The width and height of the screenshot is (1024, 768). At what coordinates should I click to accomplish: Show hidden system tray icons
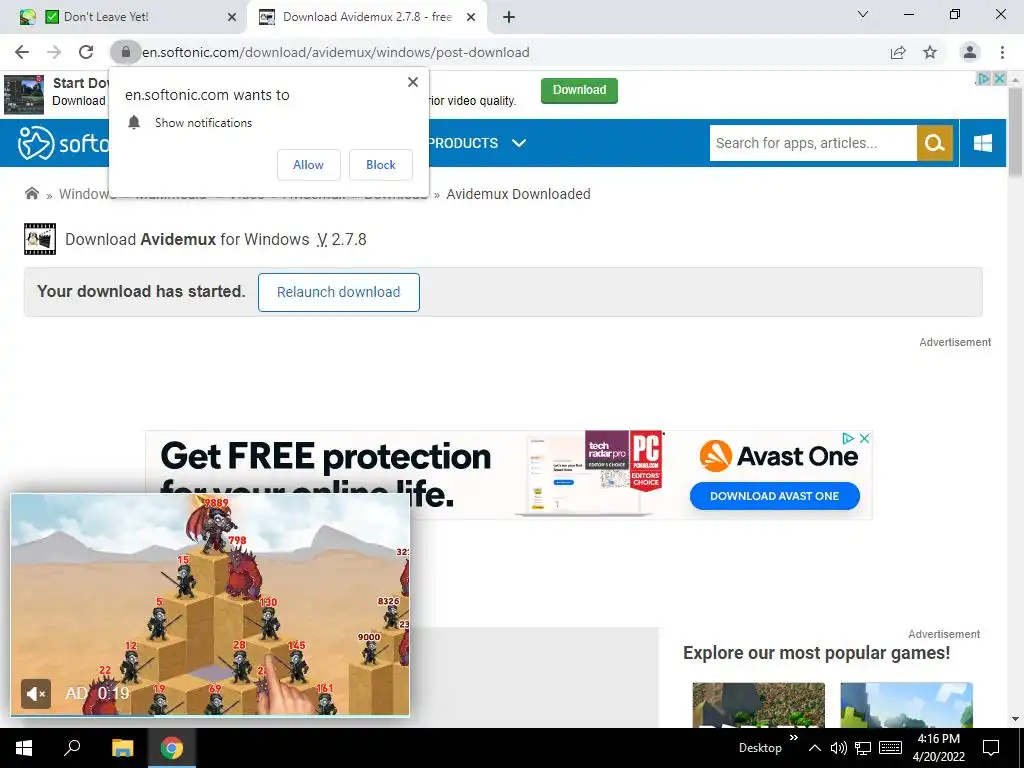pos(814,748)
